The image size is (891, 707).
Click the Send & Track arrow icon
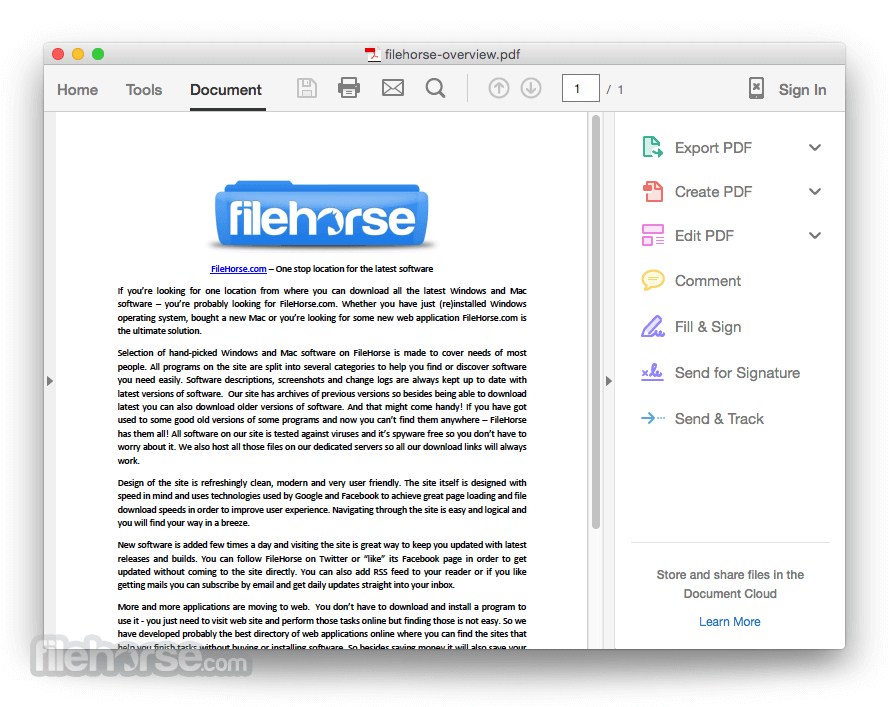(652, 418)
